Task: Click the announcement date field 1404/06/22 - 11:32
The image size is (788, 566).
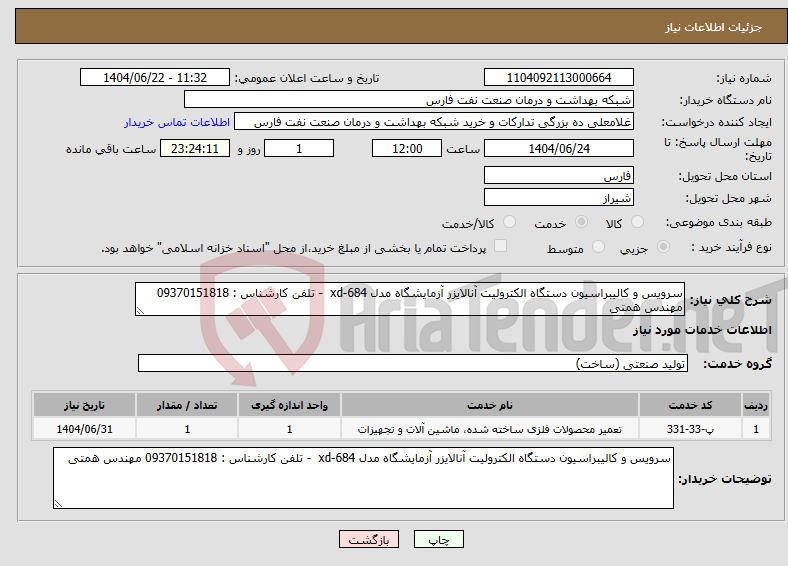Action: point(155,77)
